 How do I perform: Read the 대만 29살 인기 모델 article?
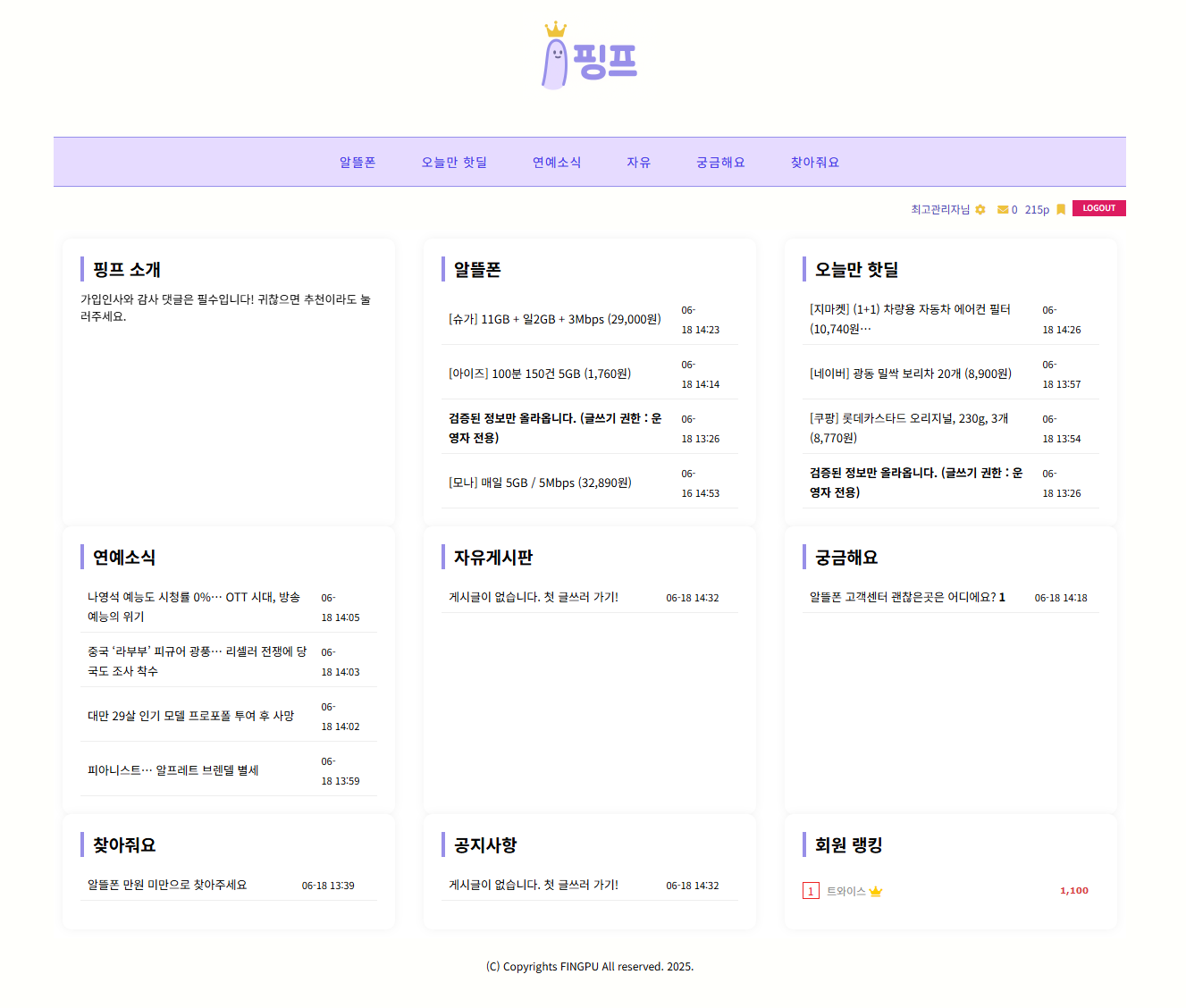tap(190, 717)
